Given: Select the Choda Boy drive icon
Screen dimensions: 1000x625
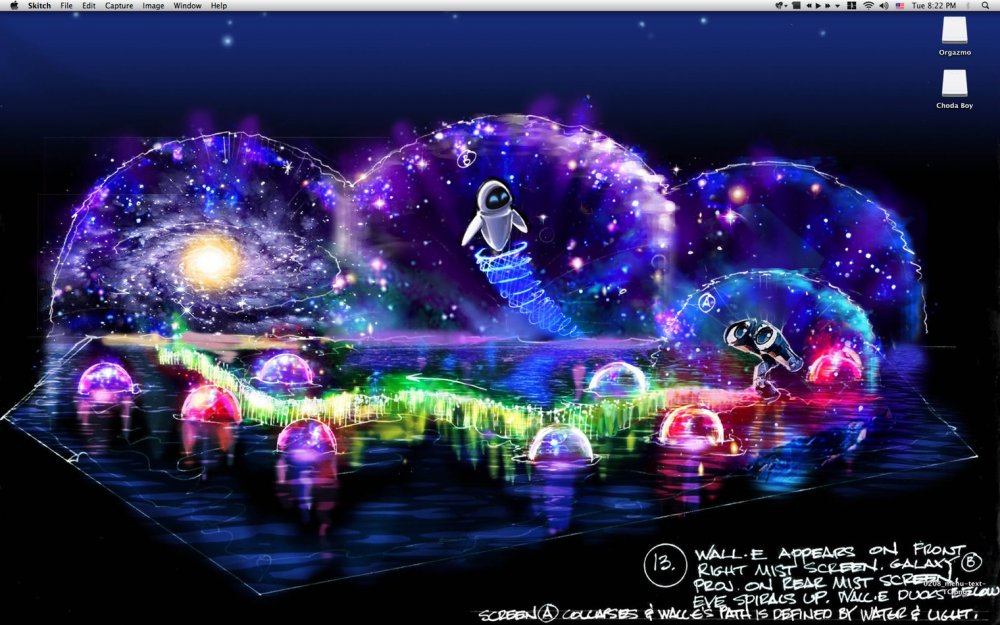Looking at the screenshot, I should pos(954,84).
